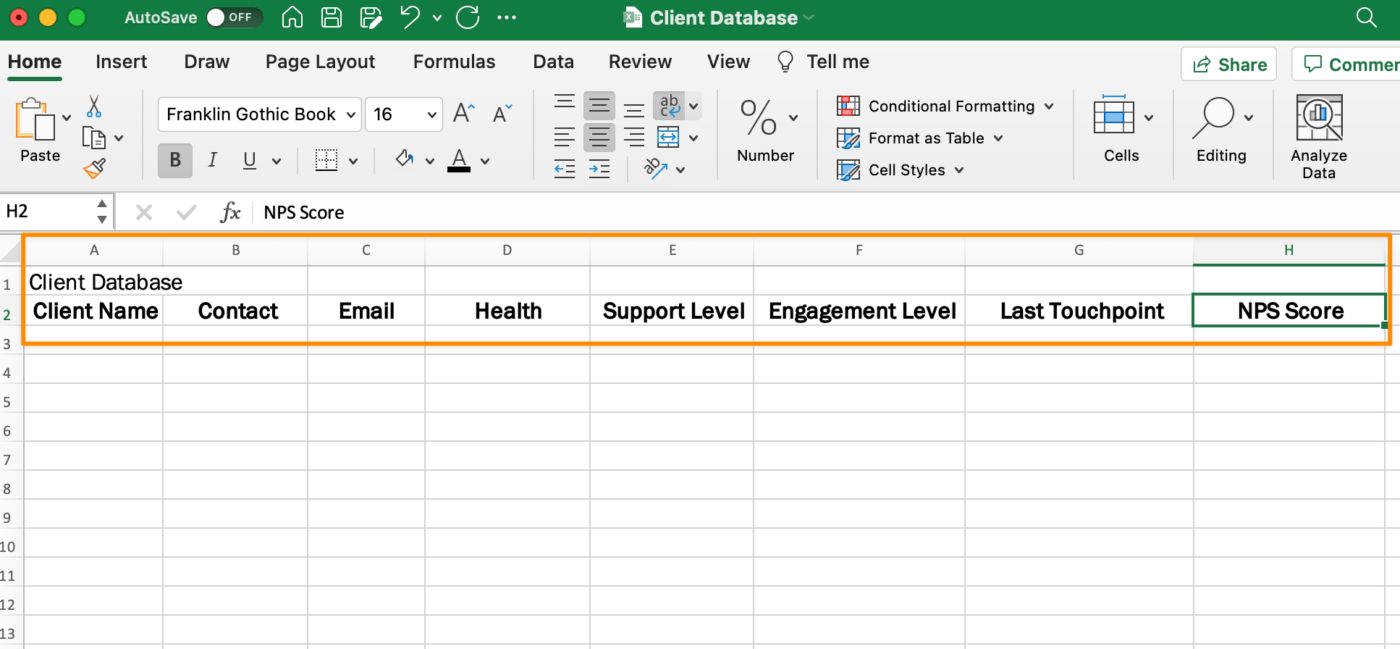Click the Save icon

coord(330,17)
